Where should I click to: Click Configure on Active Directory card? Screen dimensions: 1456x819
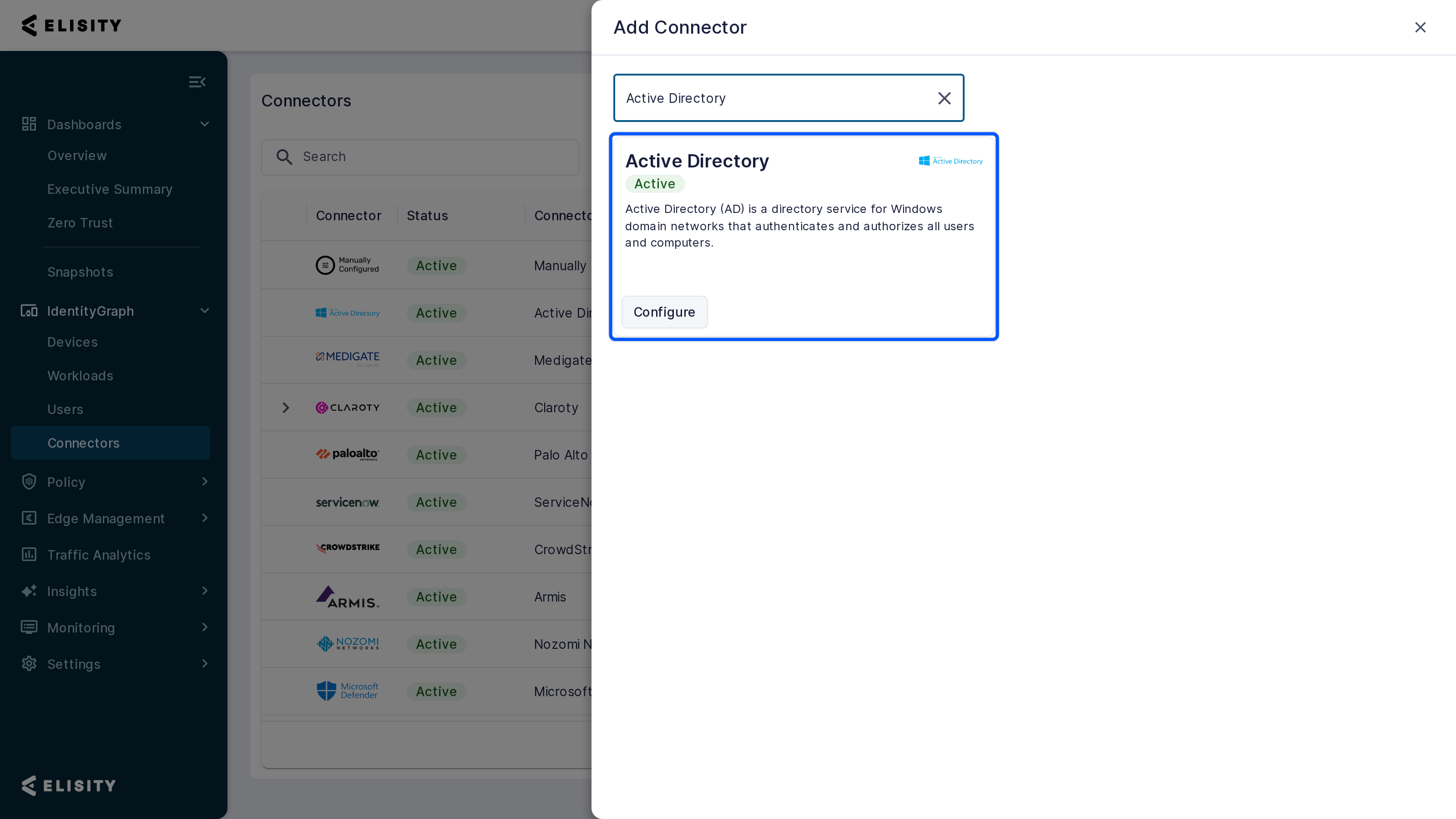(664, 312)
